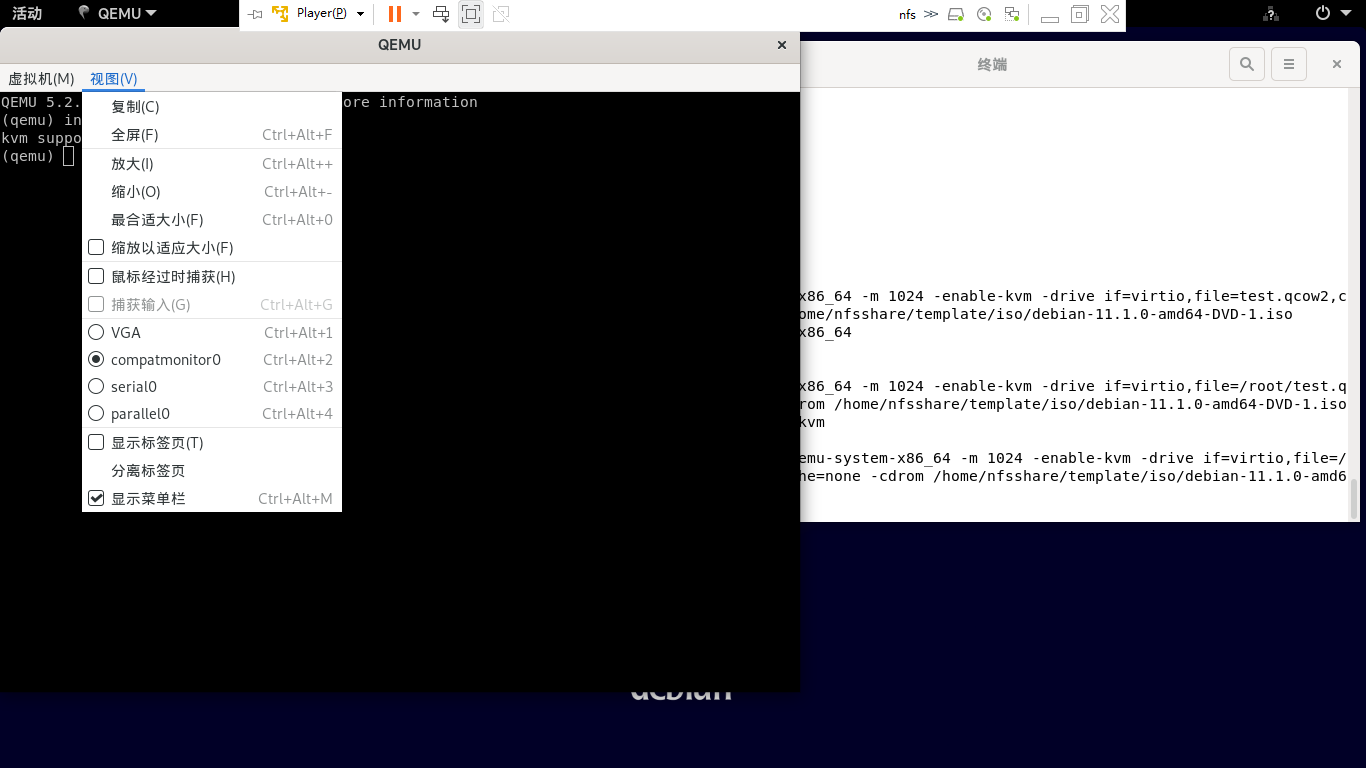Close the QEMU window with its X button

(782, 45)
